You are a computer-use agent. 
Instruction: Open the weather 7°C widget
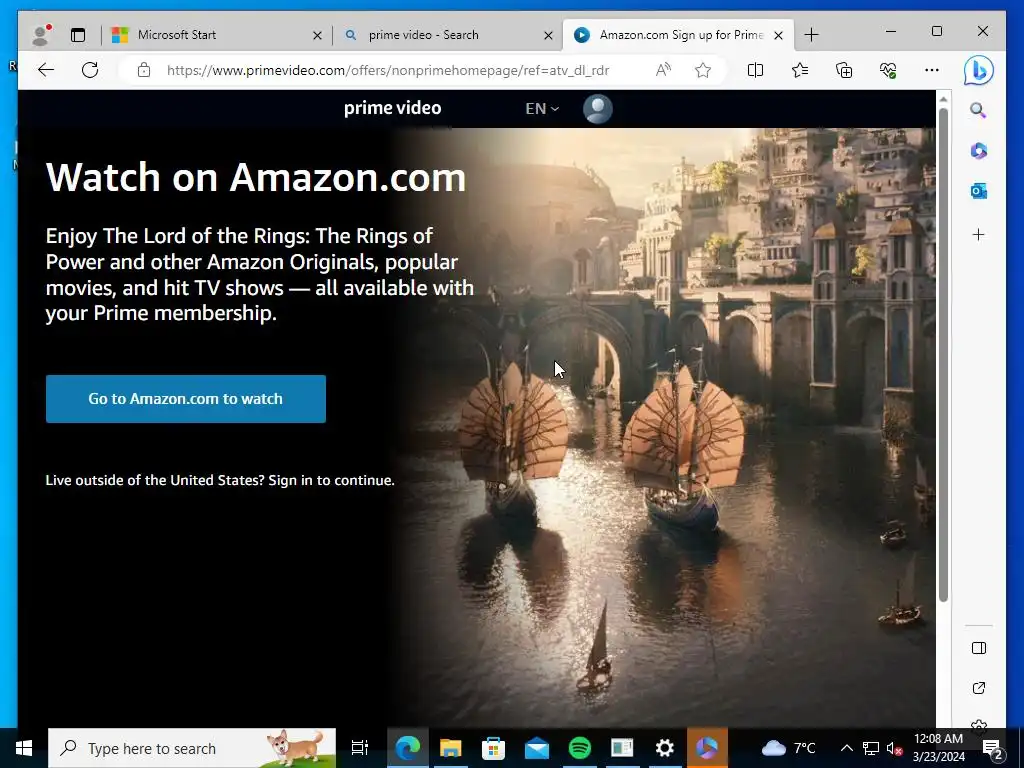tap(788, 748)
